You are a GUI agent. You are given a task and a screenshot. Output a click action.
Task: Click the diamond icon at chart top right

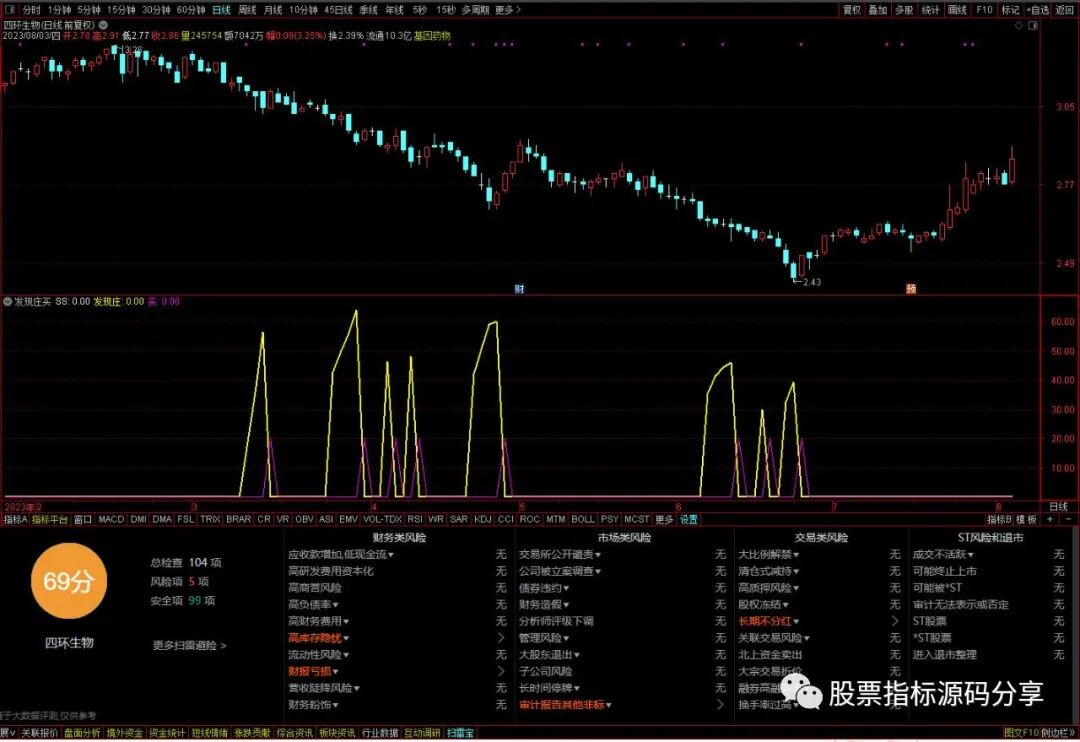[1019, 25]
